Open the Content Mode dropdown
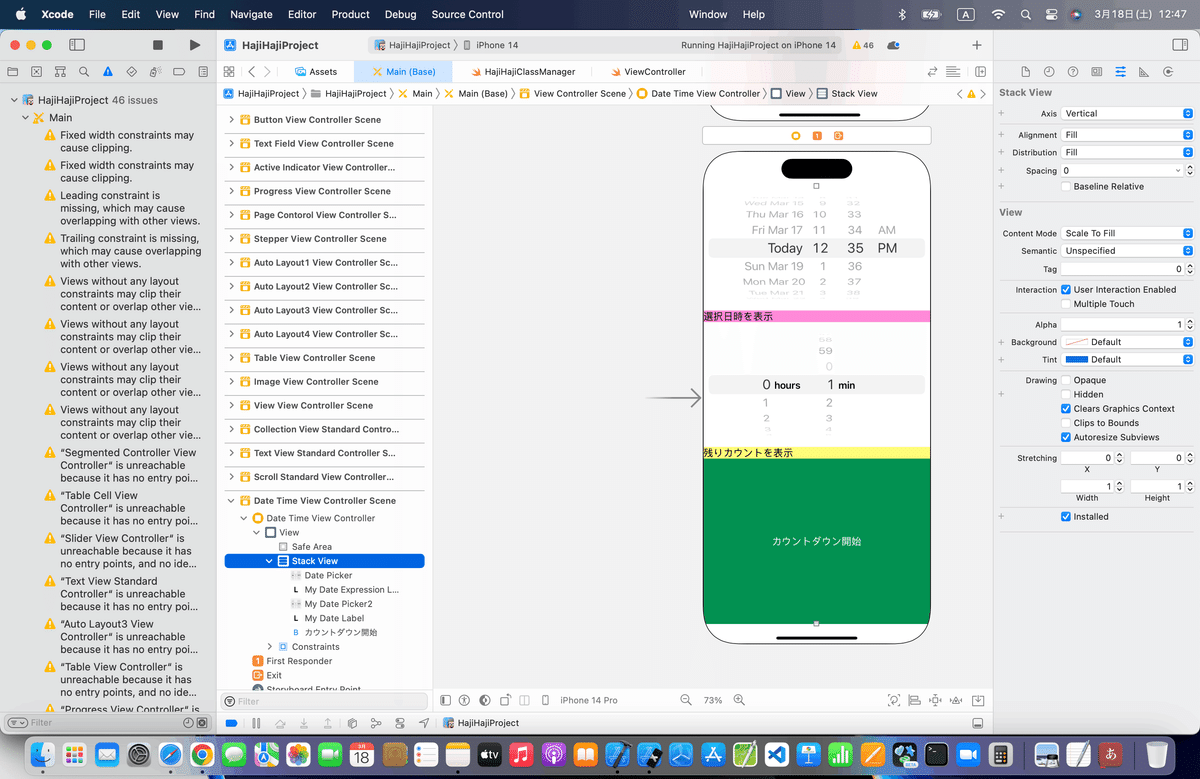1200x779 pixels. tap(1127, 233)
